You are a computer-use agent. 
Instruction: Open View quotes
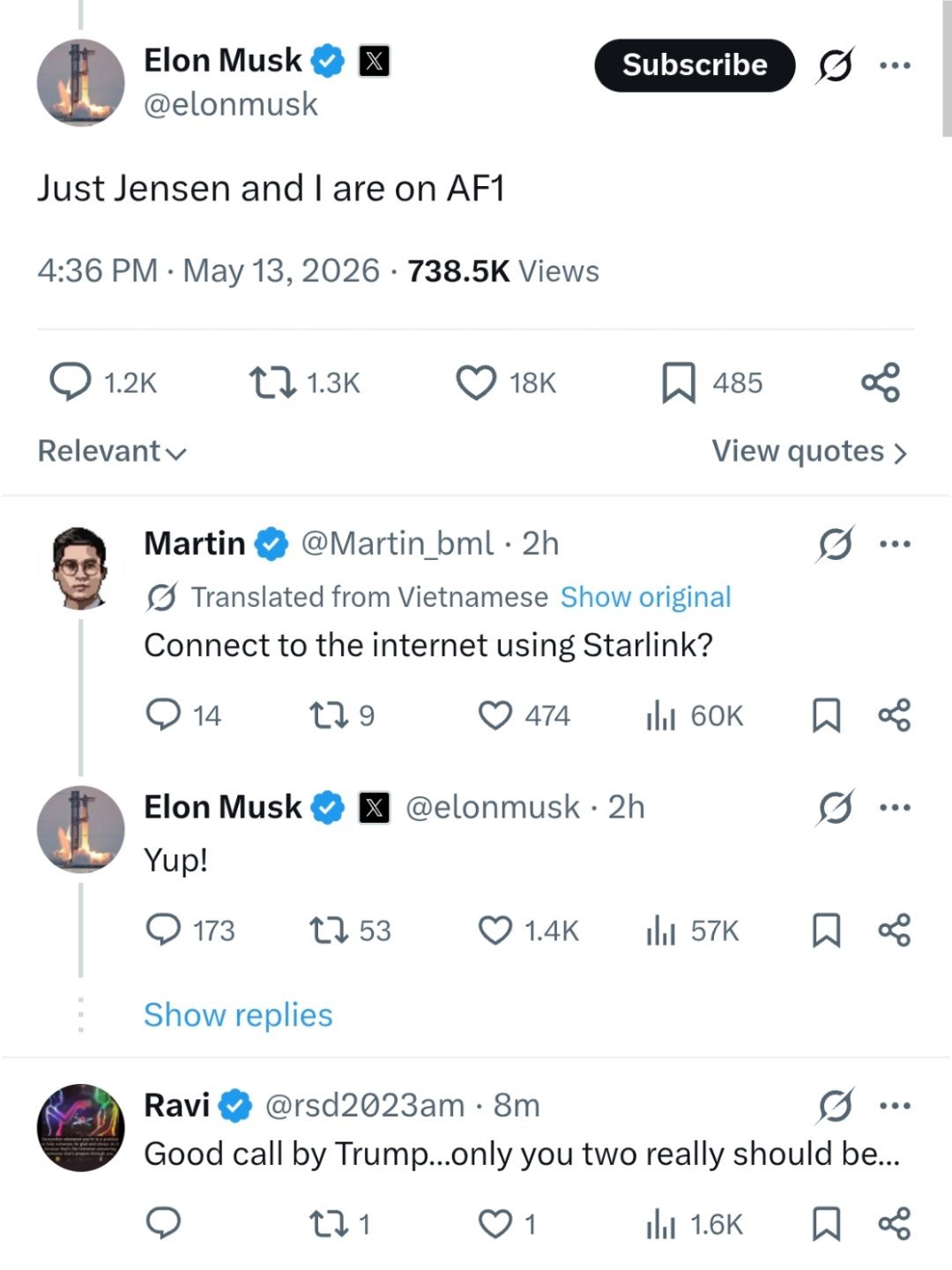pyautogui.click(x=809, y=452)
